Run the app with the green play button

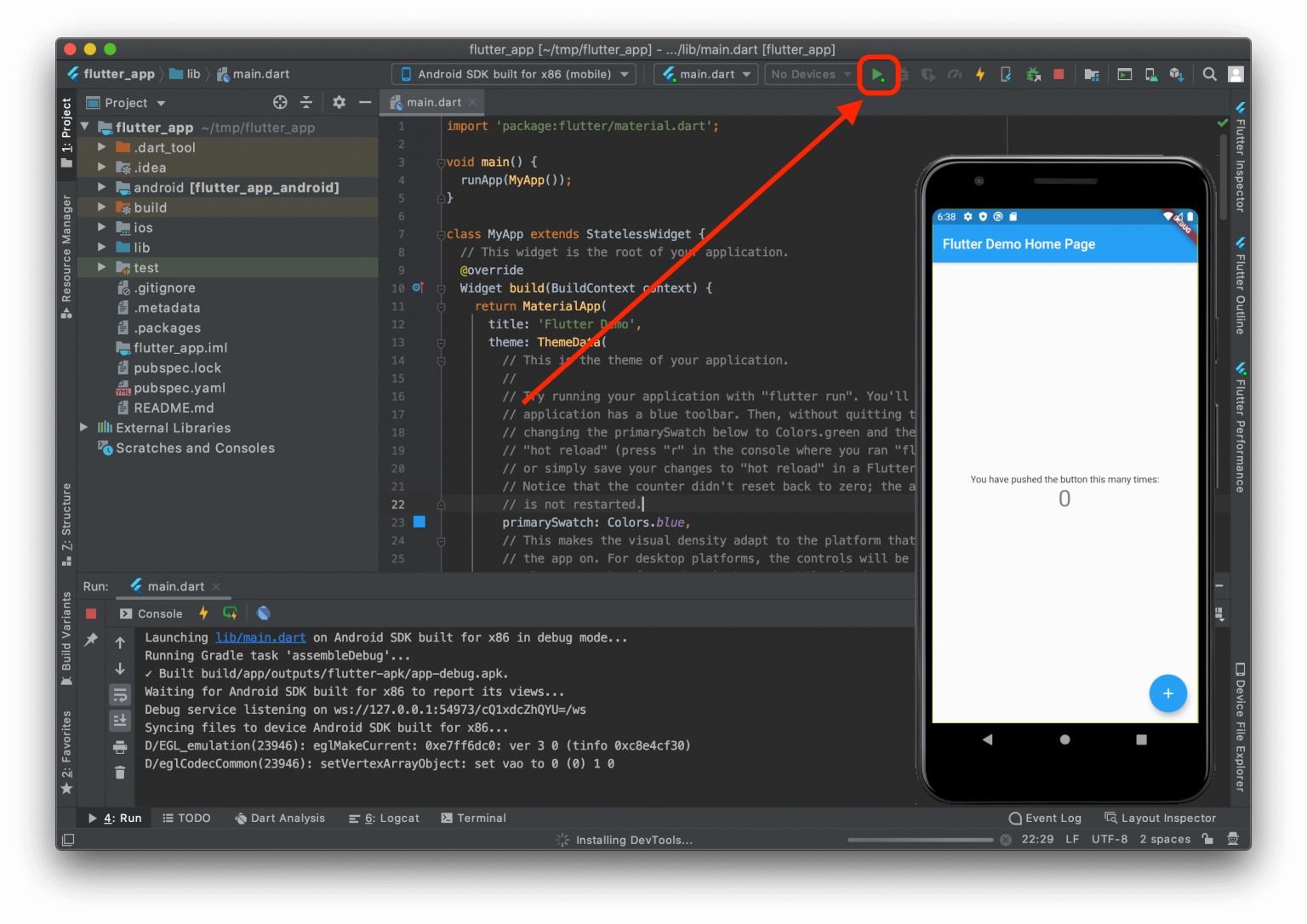pyautogui.click(x=877, y=75)
